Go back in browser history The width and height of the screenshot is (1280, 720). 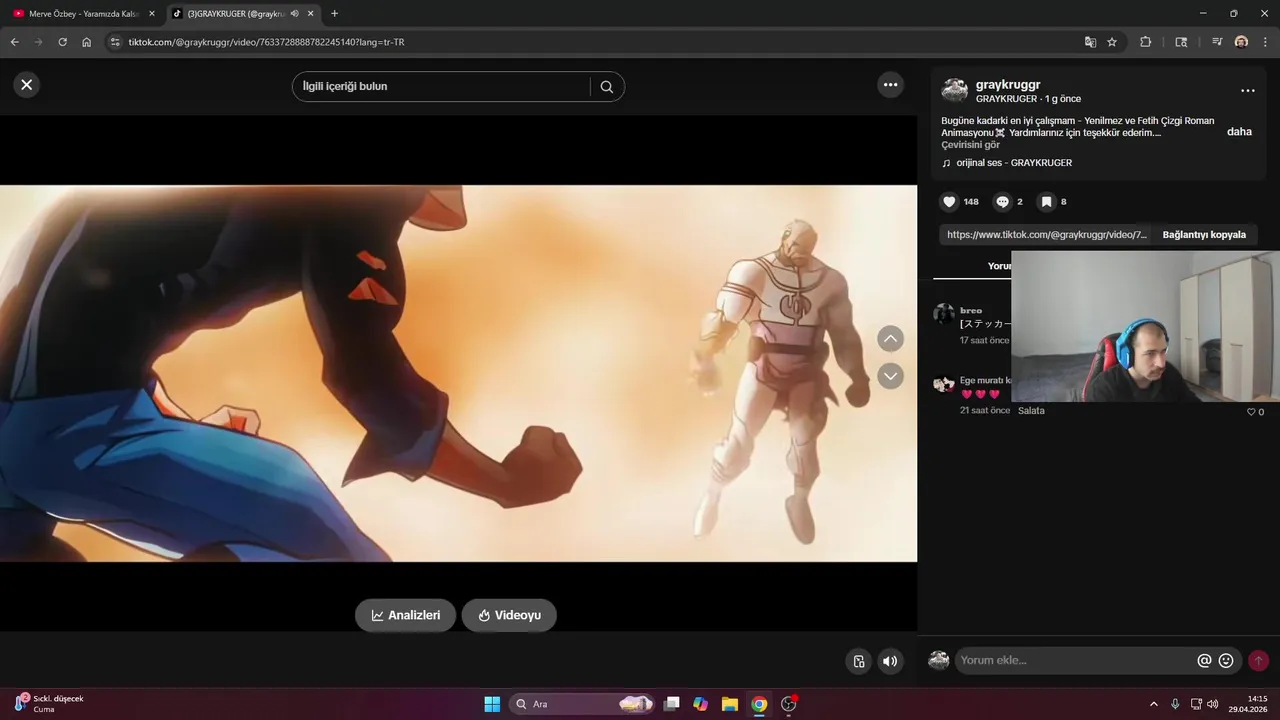coord(14,42)
